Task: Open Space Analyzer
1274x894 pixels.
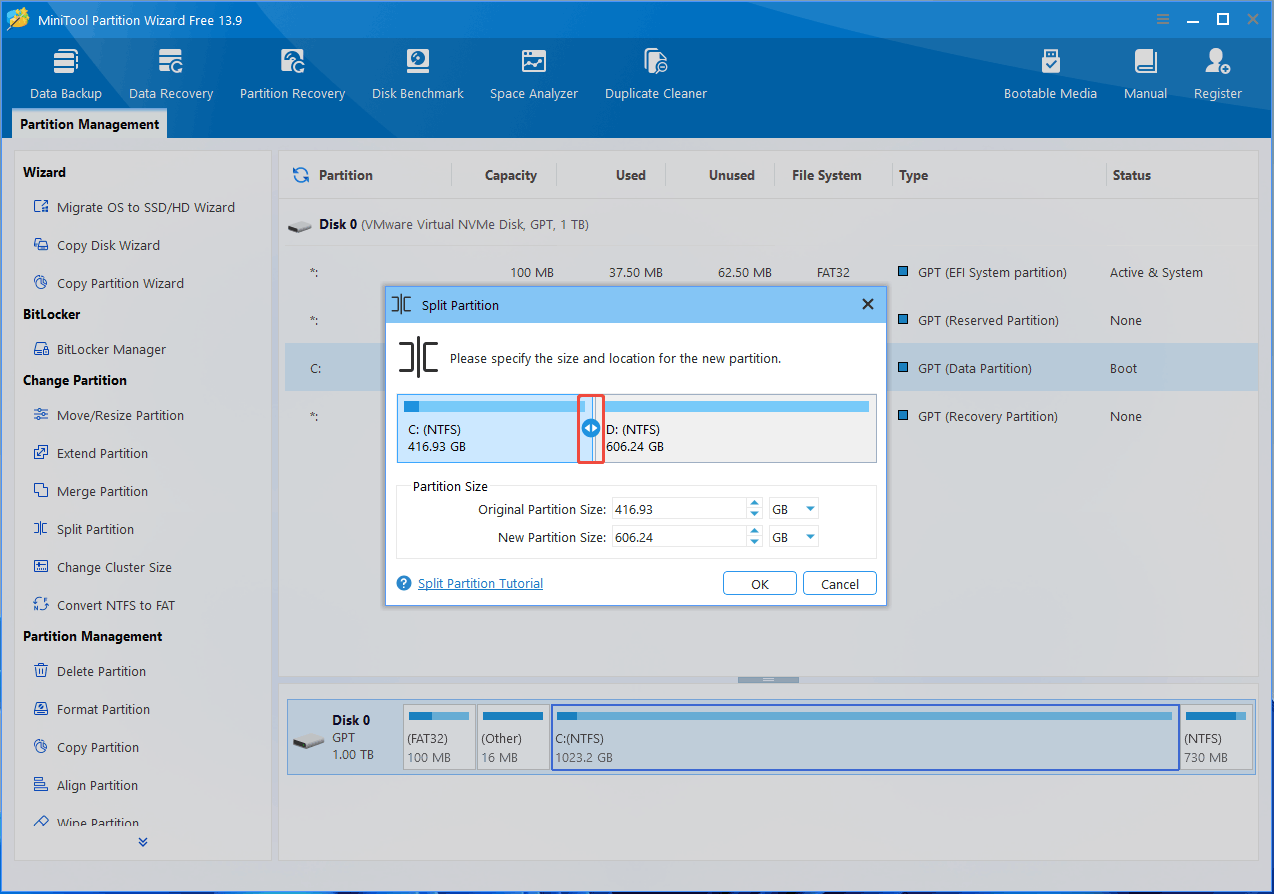Action: [x=534, y=74]
